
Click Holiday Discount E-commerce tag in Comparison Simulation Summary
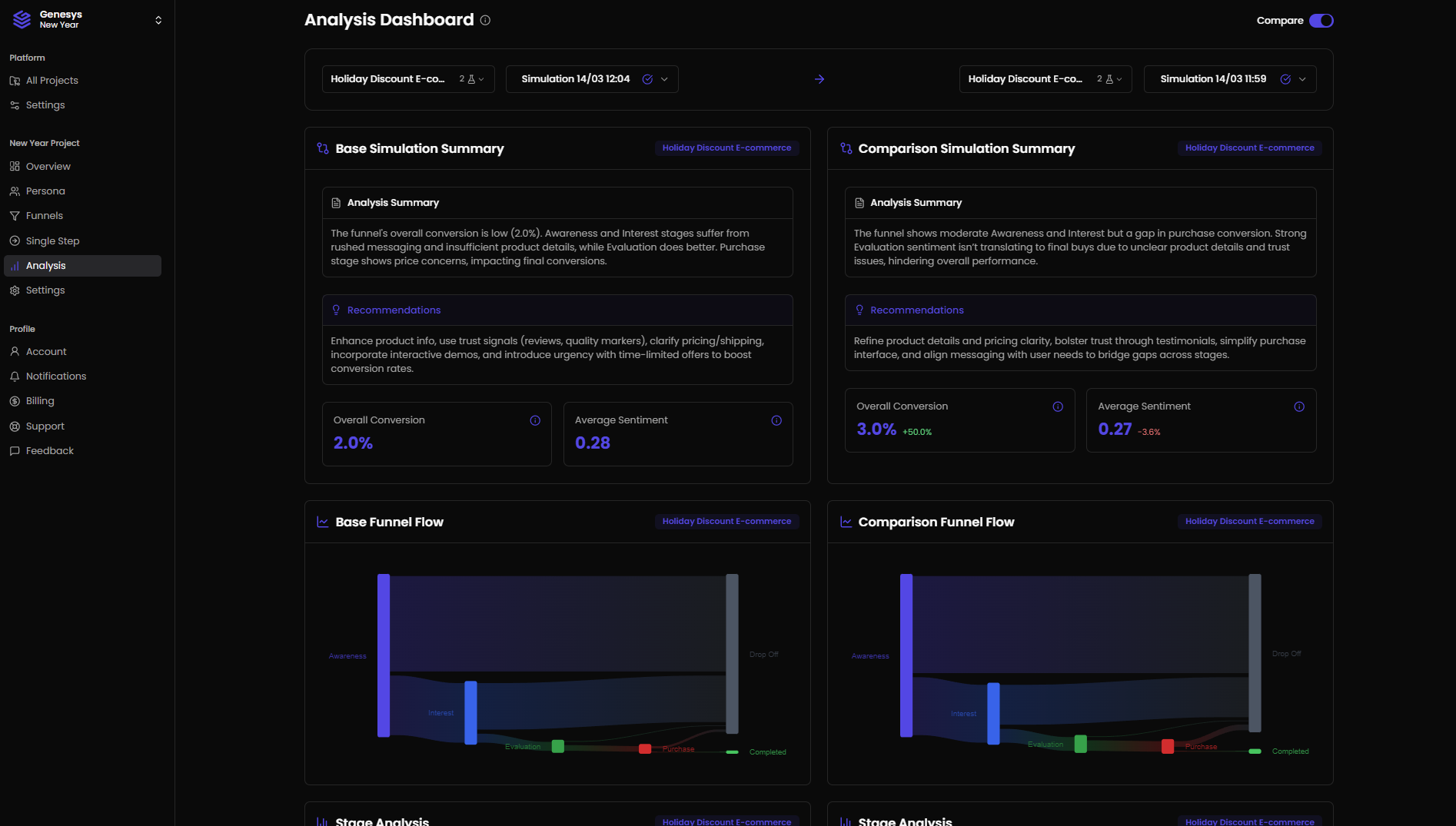click(1249, 148)
